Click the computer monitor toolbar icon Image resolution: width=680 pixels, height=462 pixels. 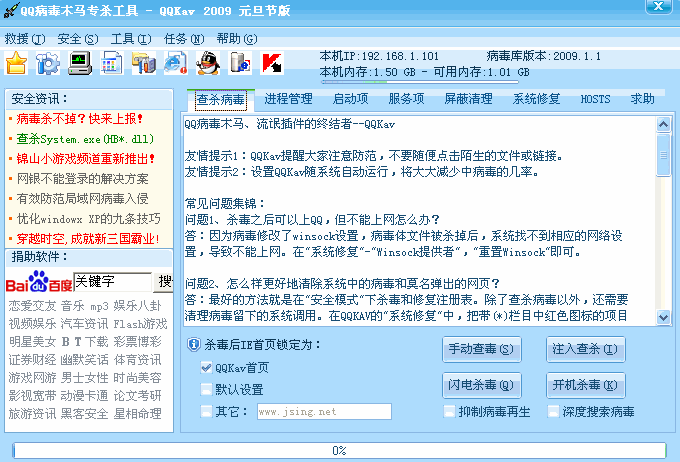pos(80,63)
